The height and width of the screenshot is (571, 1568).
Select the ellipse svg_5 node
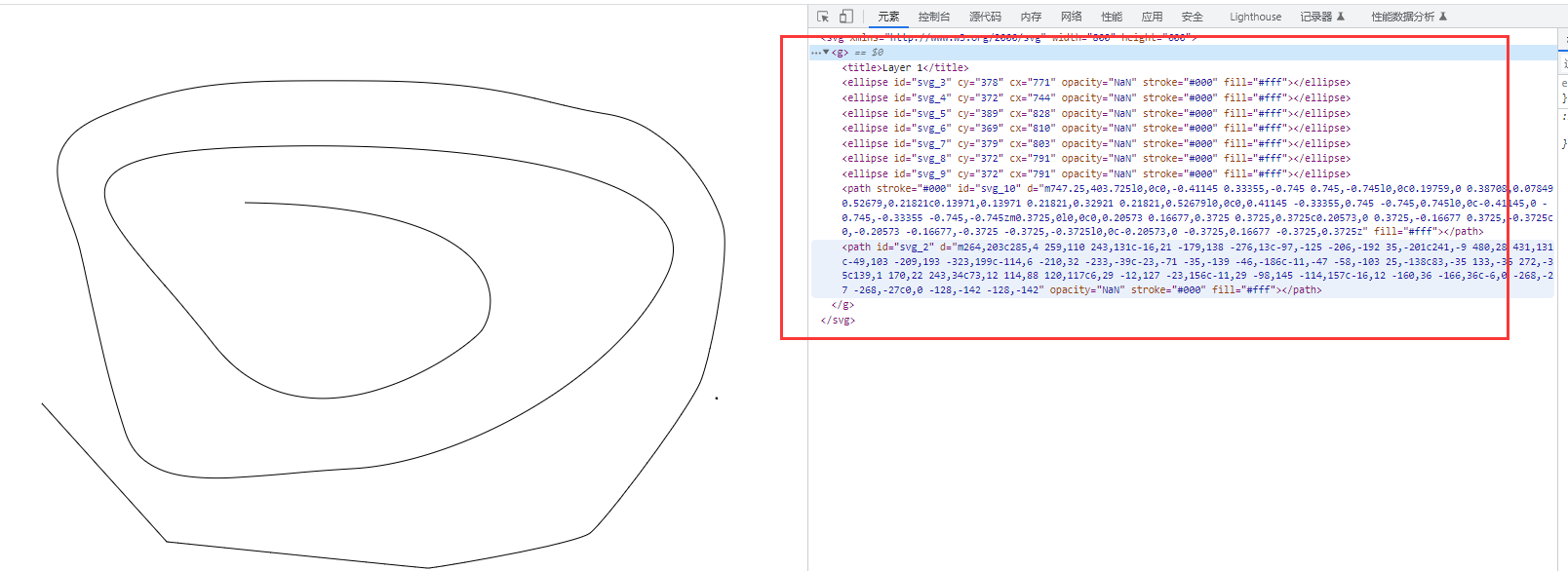click(x=1096, y=113)
